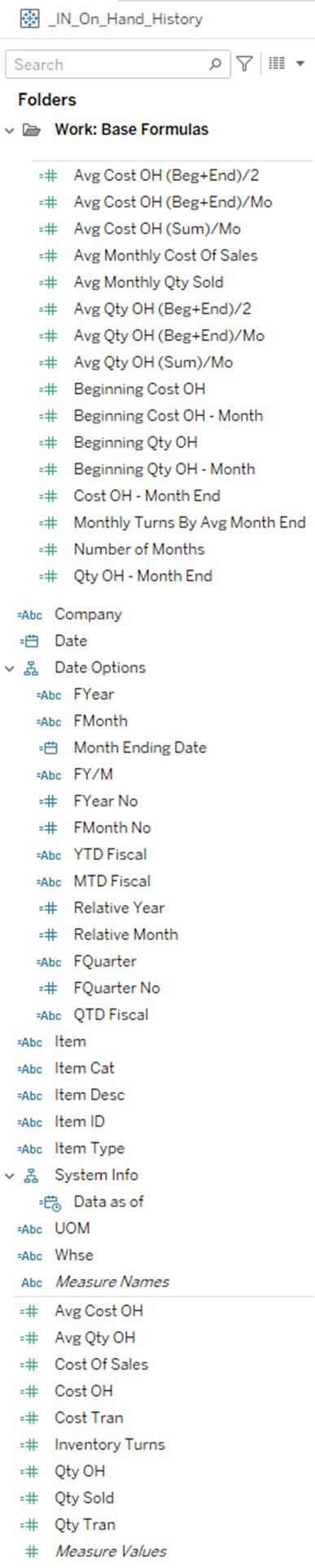The image size is (315, 1568).
Task: Click the number icon beside Inventory Turns
Action: pos(30,1445)
